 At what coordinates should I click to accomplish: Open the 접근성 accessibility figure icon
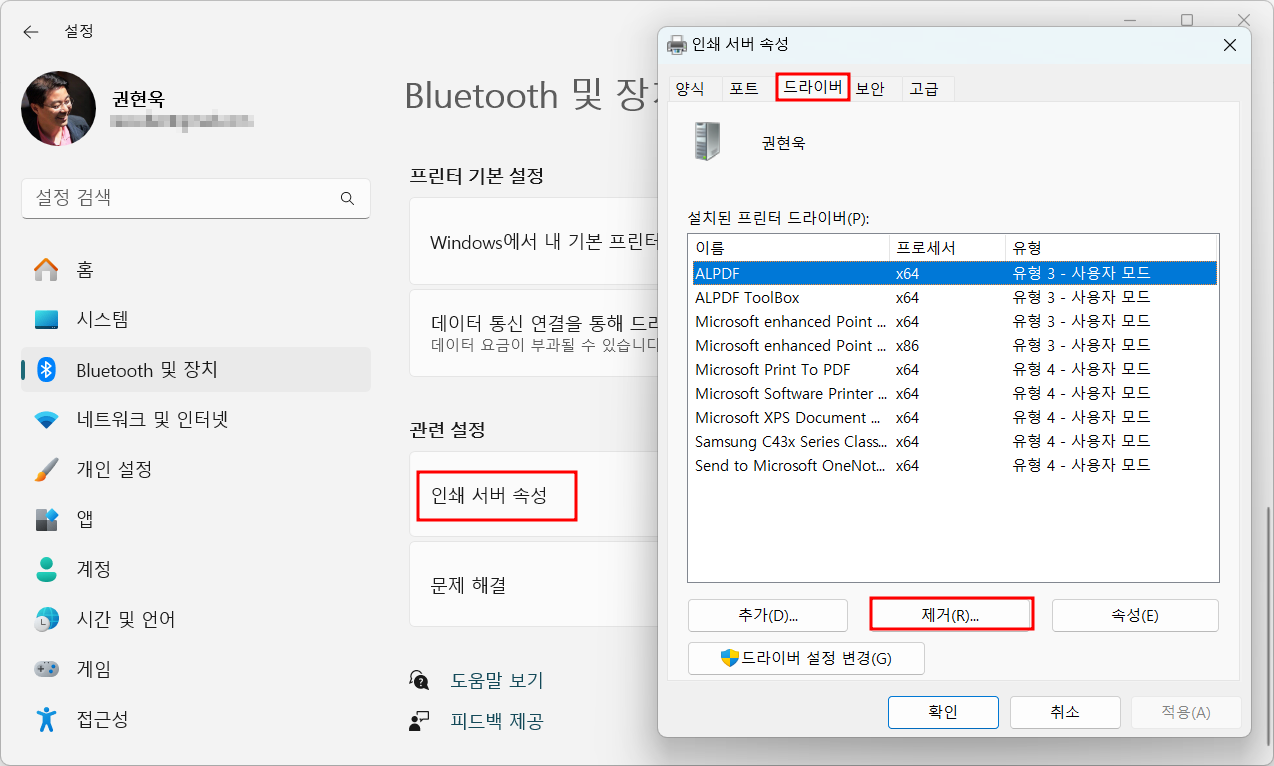click(x=46, y=719)
